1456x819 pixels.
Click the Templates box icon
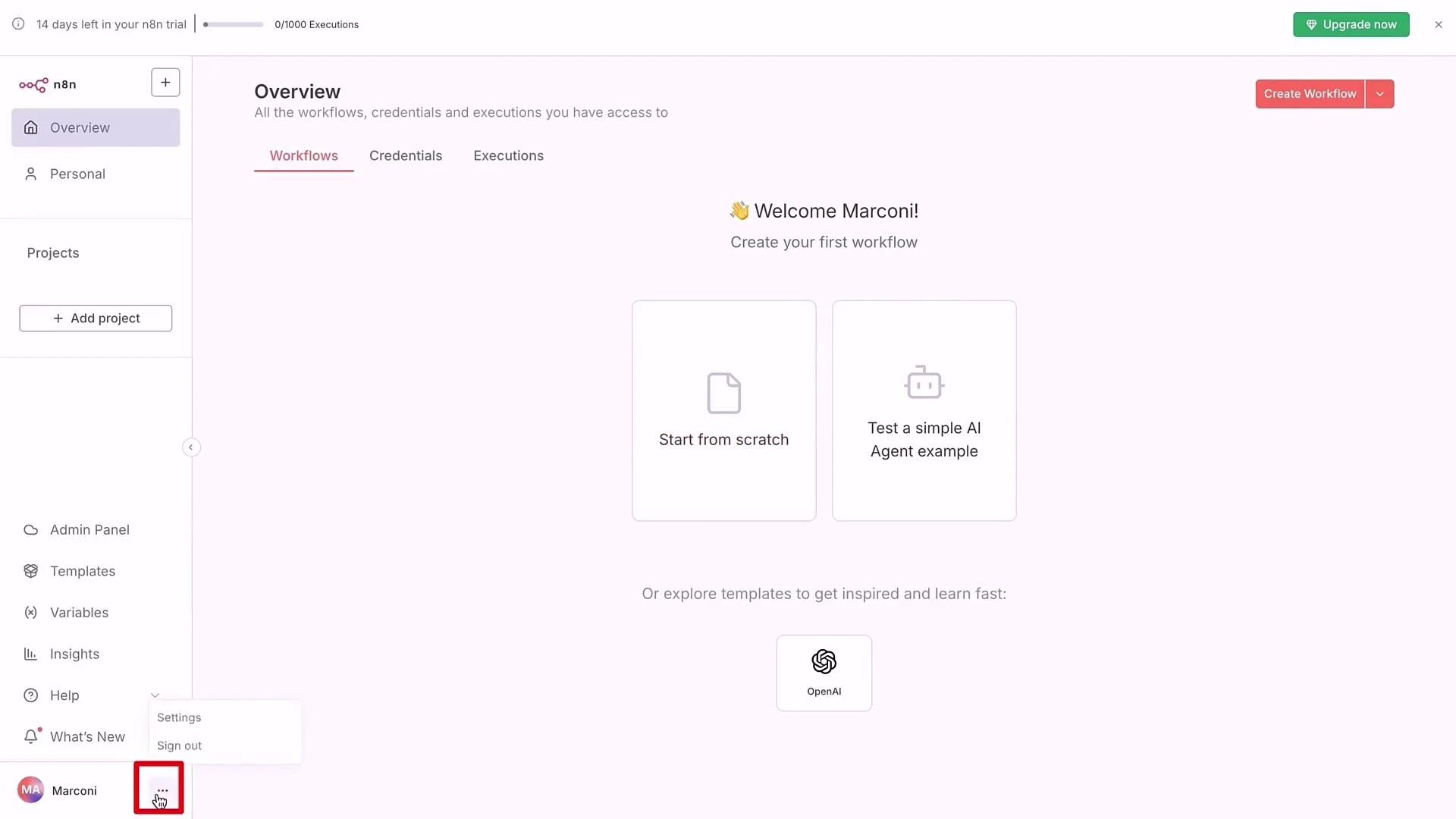tap(31, 571)
